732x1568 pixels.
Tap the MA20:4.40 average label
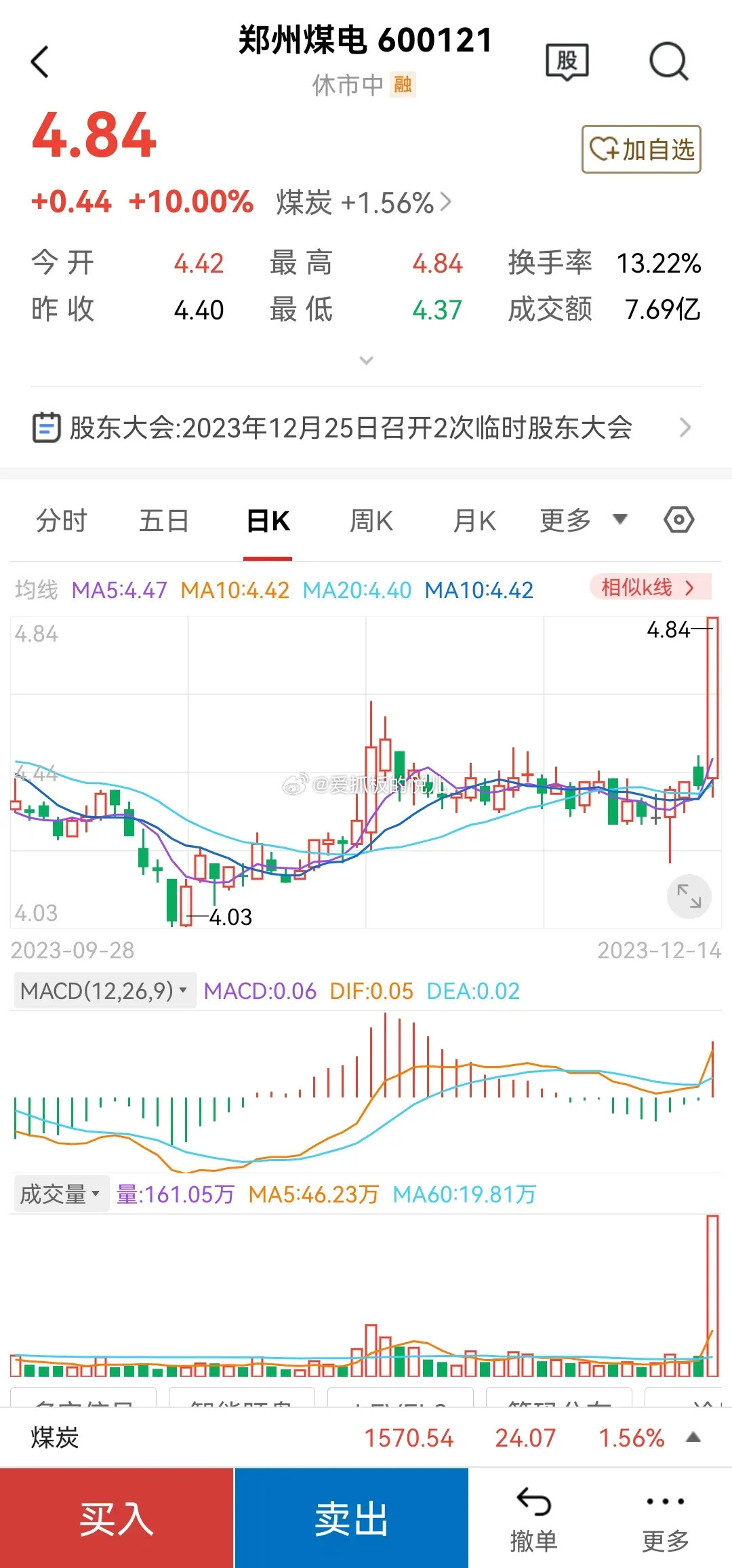coord(357,590)
